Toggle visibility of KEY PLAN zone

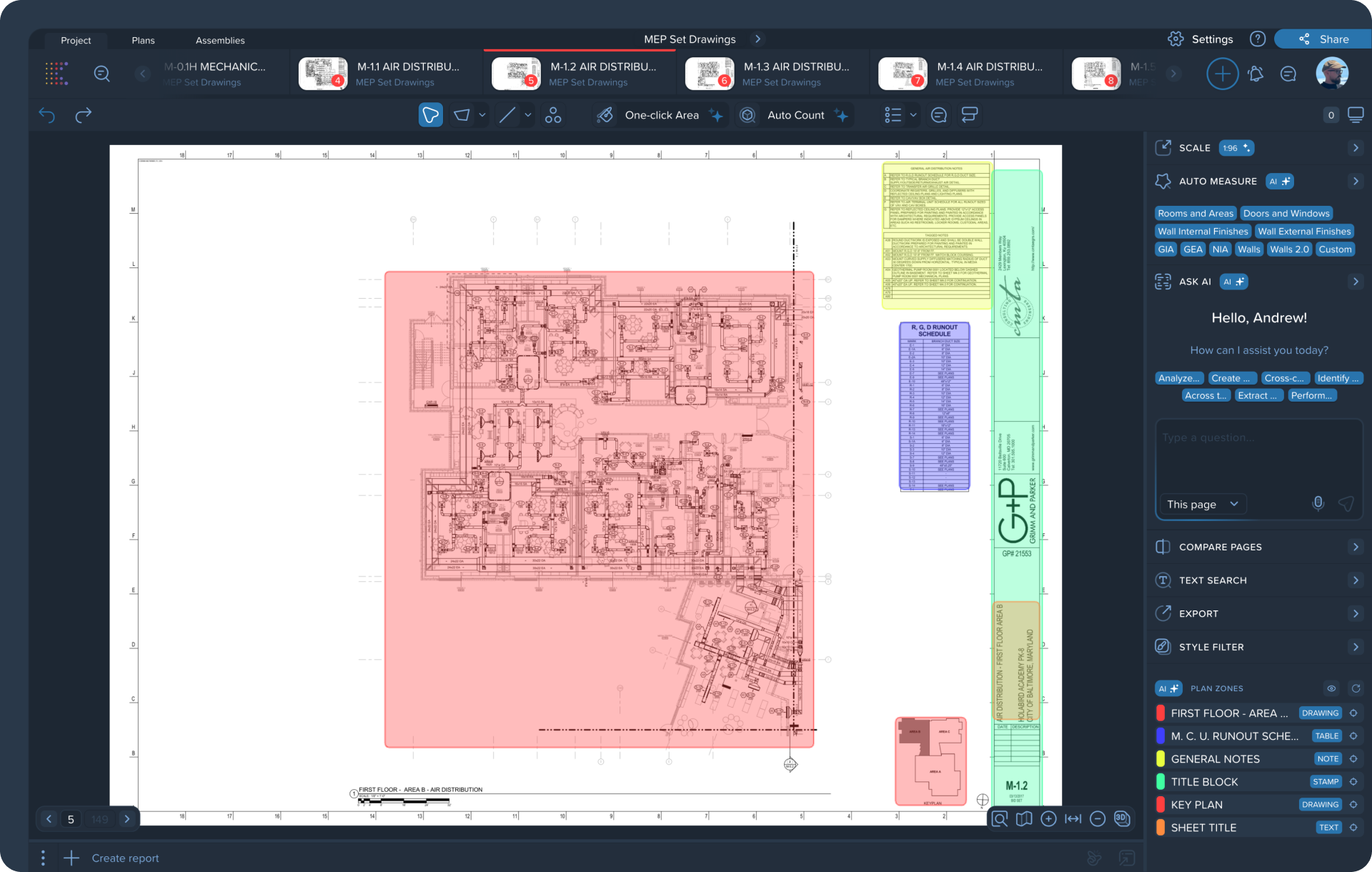tap(1353, 805)
